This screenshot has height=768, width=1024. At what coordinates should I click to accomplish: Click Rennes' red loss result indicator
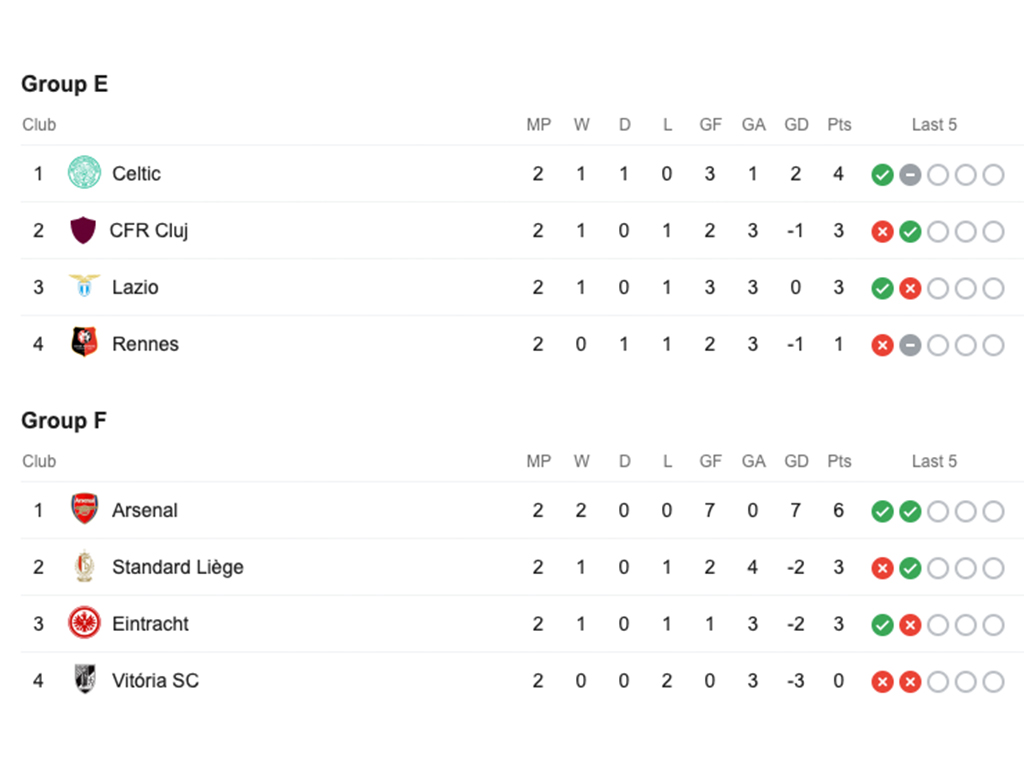point(882,345)
